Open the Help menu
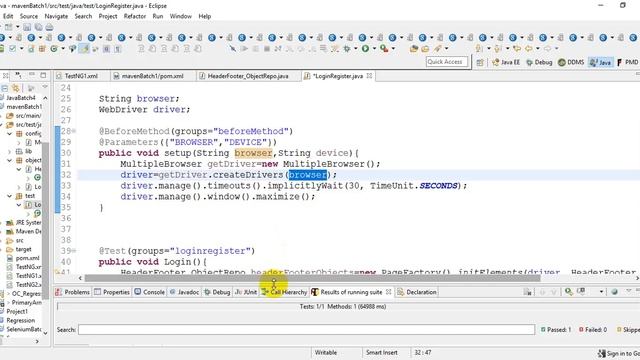 click(204, 16)
